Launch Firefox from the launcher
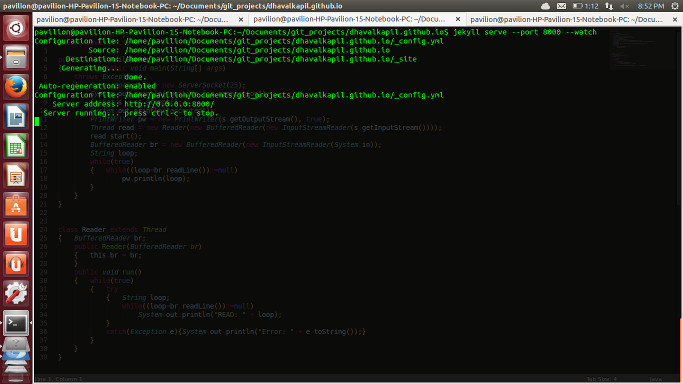This screenshot has height=384, width=683. tap(16, 87)
